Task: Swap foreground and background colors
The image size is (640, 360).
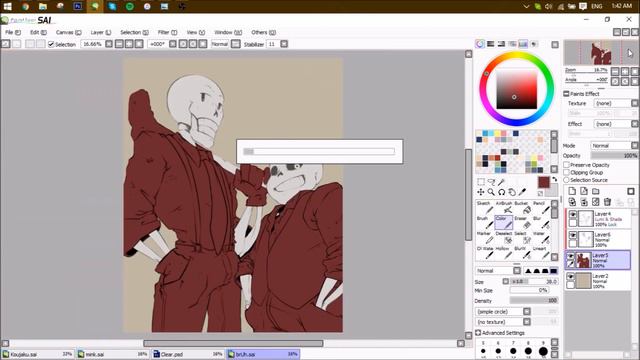Action: (555, 179)
